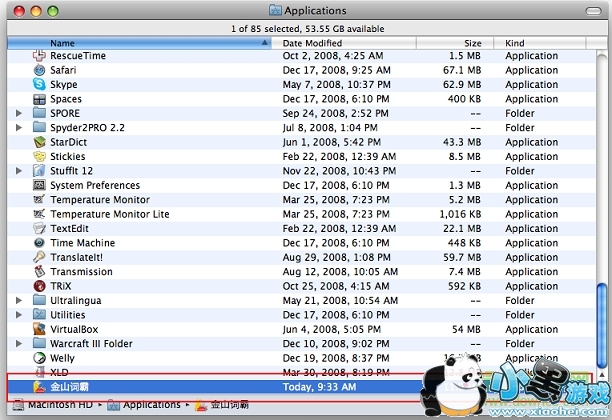Expand the SPORE folder
612x420 pixels.
[x=19, y=114]
